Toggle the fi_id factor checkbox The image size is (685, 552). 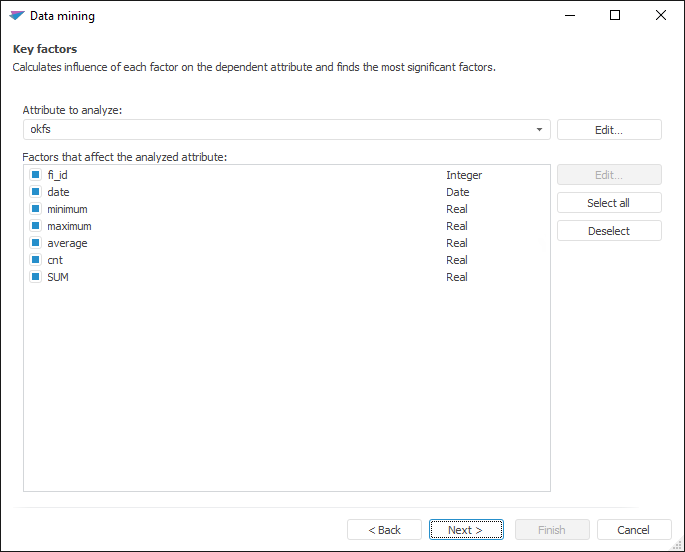click(36, 175)
